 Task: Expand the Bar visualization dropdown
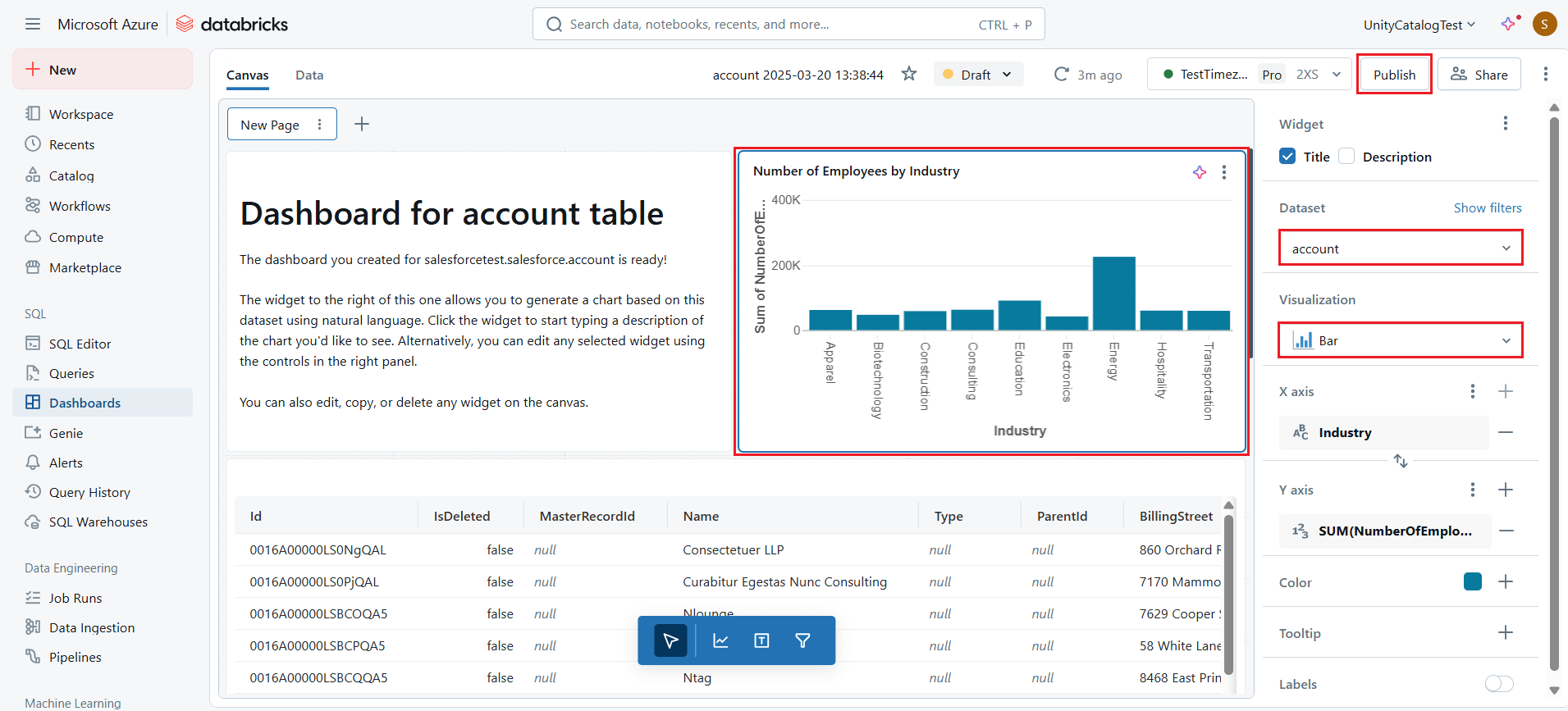point(1400,340)
